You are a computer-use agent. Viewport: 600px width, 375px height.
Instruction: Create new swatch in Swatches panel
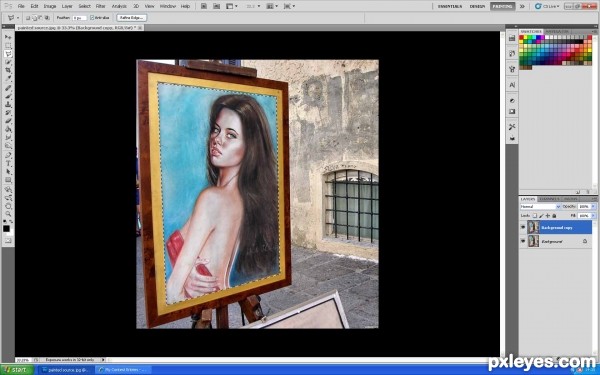point(578,192)
